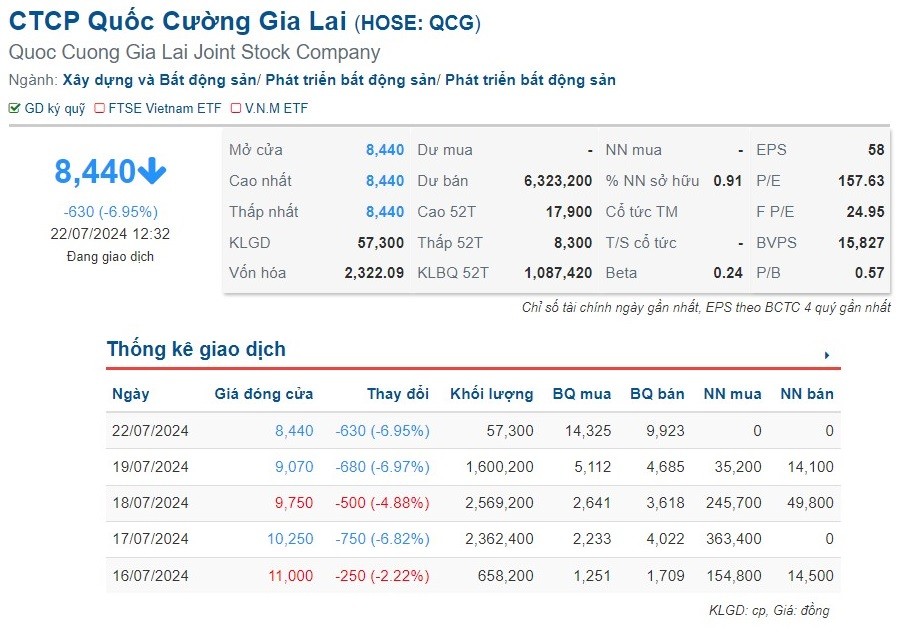The width and height of the screenshot is (900, 634).
Task: Check the FTSE Vietnam ETF box
Action: pos(100,108)
